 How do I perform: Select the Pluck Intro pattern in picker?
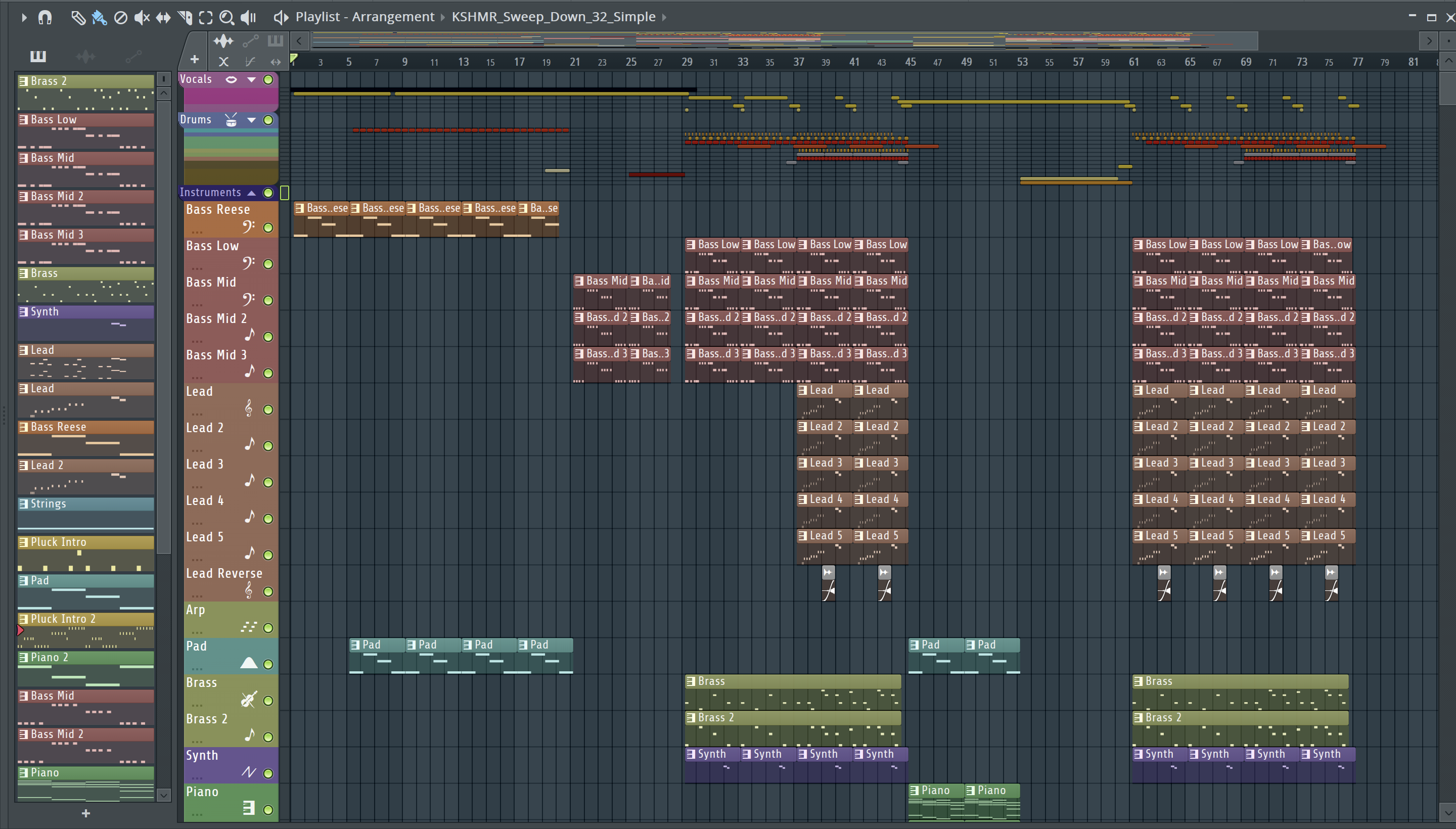(85, 554)
